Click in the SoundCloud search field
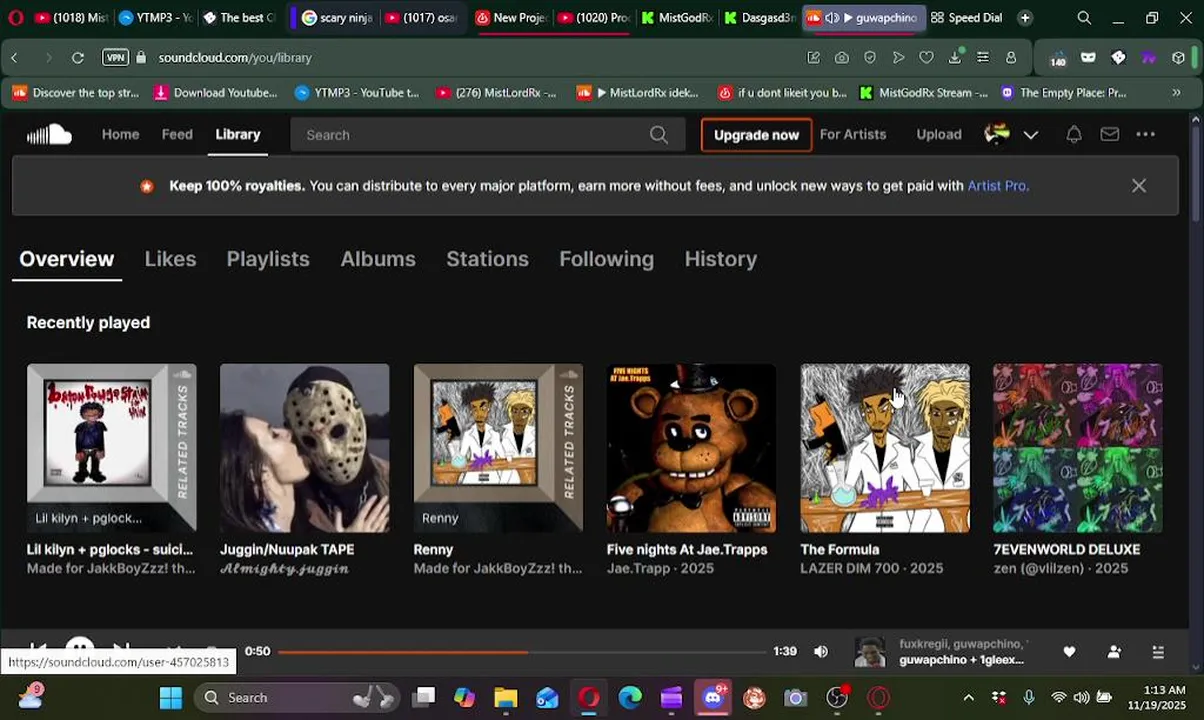The width and height of the screenshot is (1204, 720). pyautogui.click(x=488, y=135)
